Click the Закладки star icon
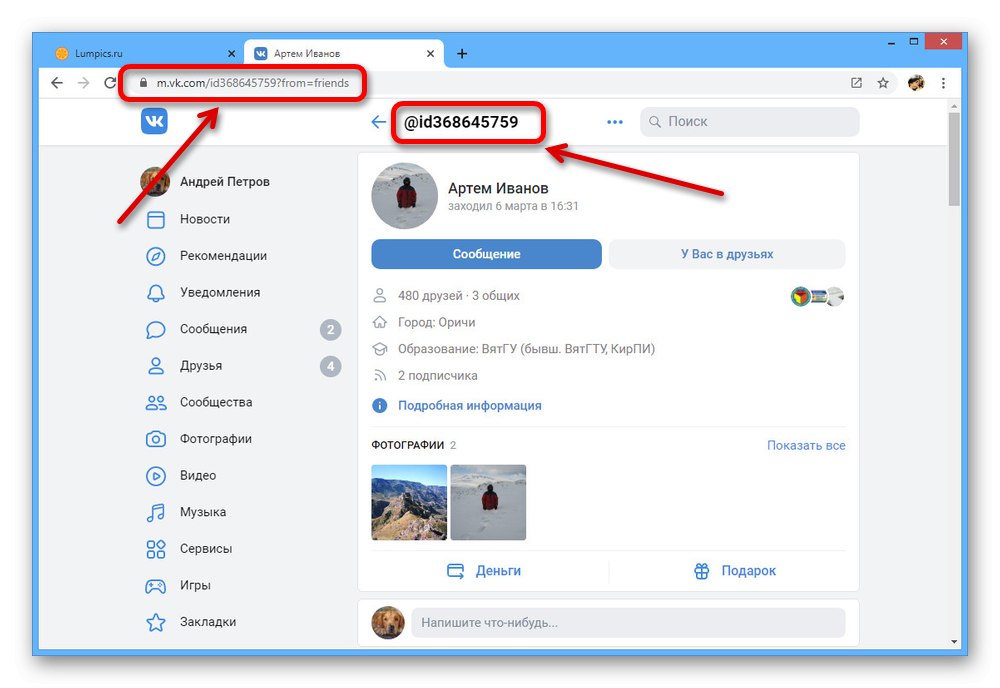The width and height of the screenshot is (1000, 688). click(x=156, y=622)
